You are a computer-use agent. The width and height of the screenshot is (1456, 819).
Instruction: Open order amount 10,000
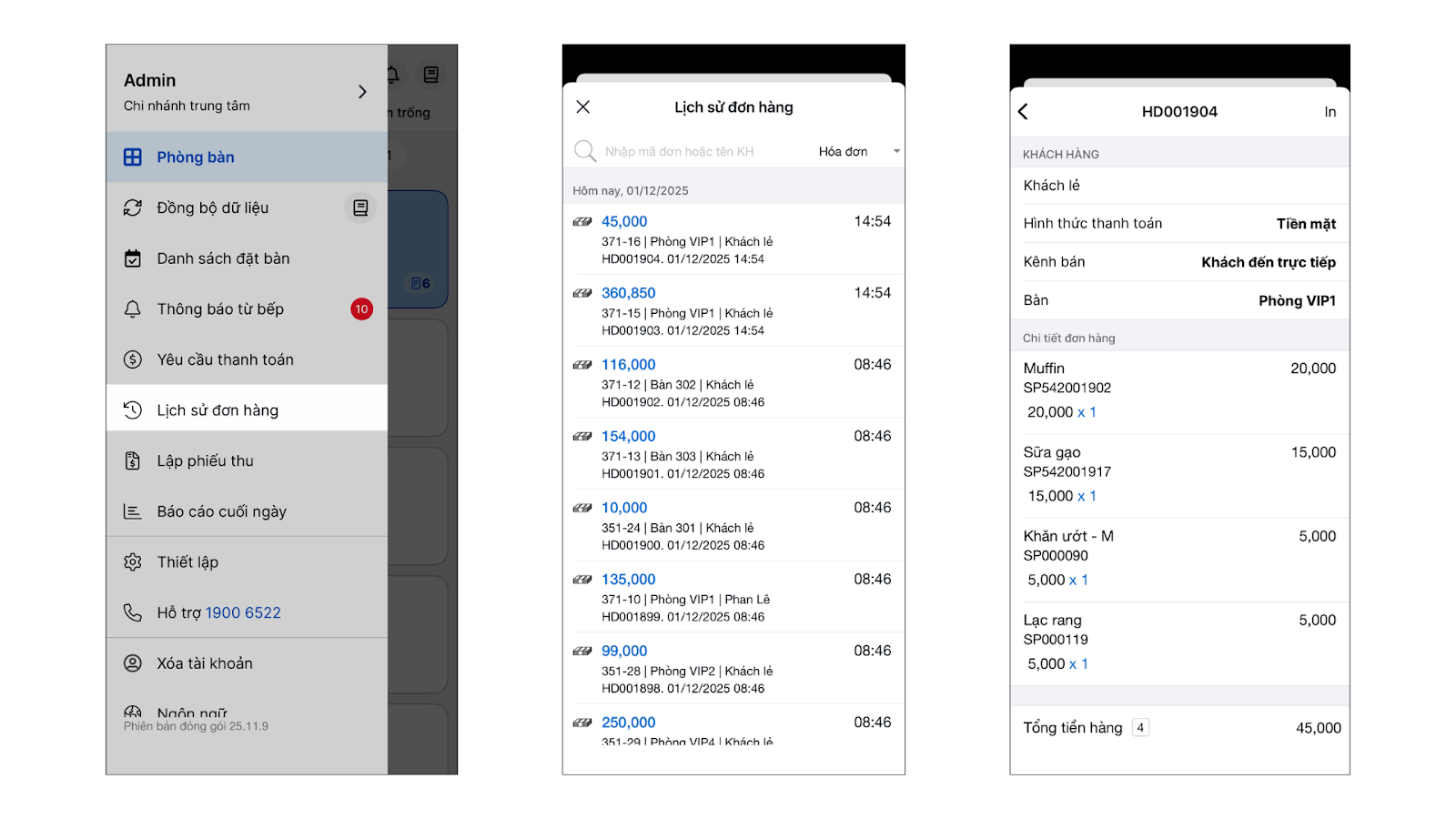(624, 508)
